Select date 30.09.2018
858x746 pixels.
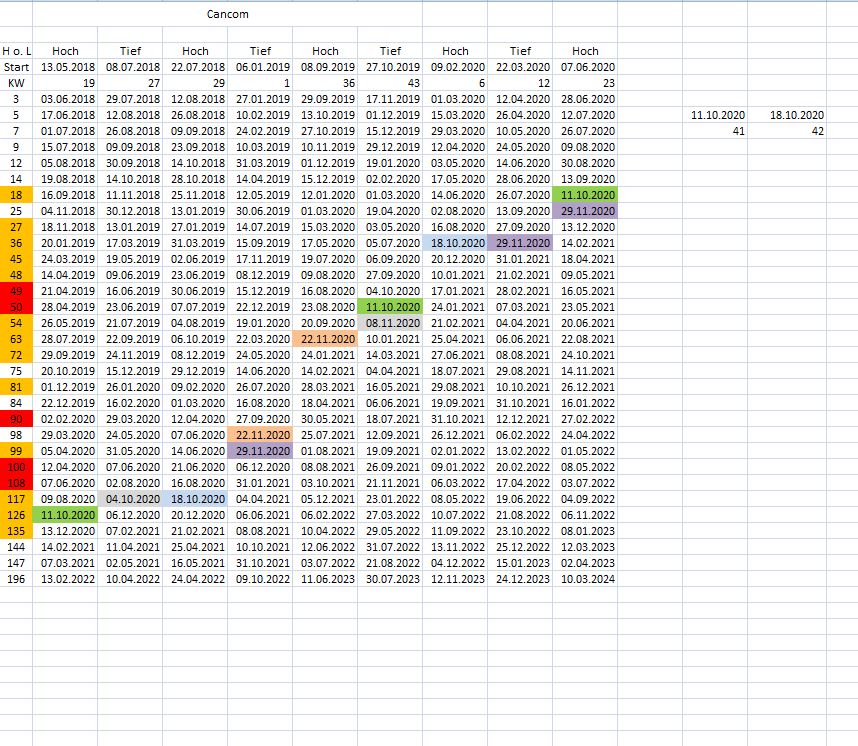tap(130, 163)
